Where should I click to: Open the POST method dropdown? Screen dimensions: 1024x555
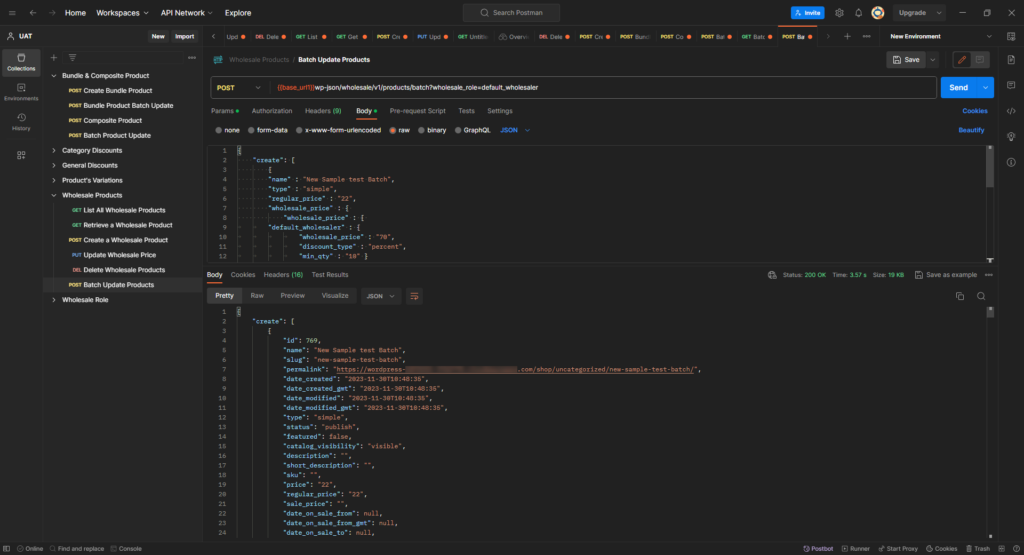pyautogui.click(x=240, y=88)
